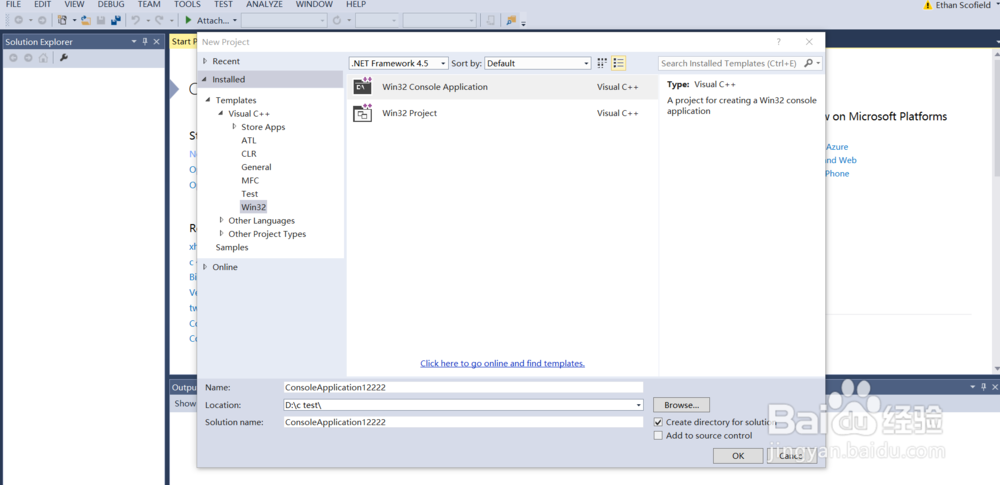Click the Find in Files toolbar icon
This screenshot has height=485, width=1000.
click(511, 20)
